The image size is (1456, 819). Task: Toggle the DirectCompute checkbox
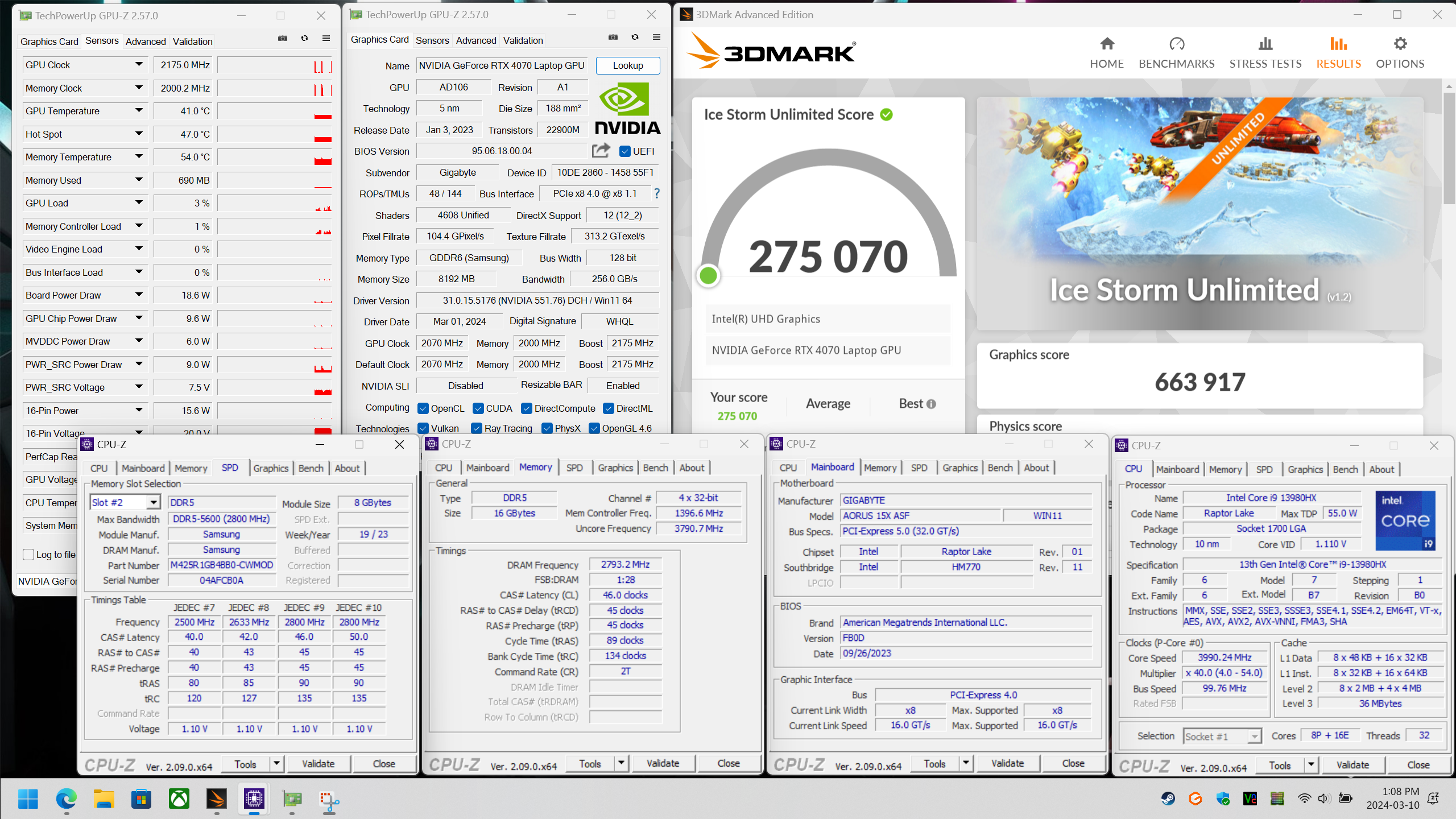pos(527,408)
